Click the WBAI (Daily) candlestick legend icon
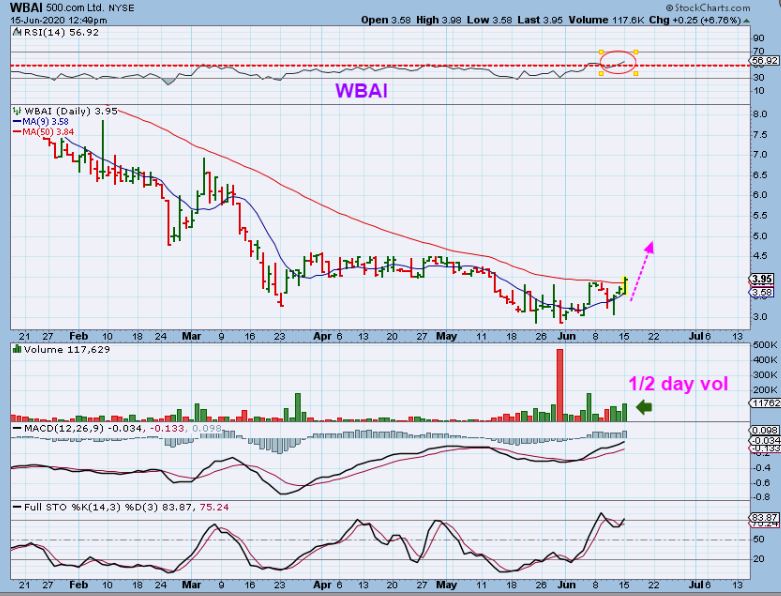 [17, 111]
